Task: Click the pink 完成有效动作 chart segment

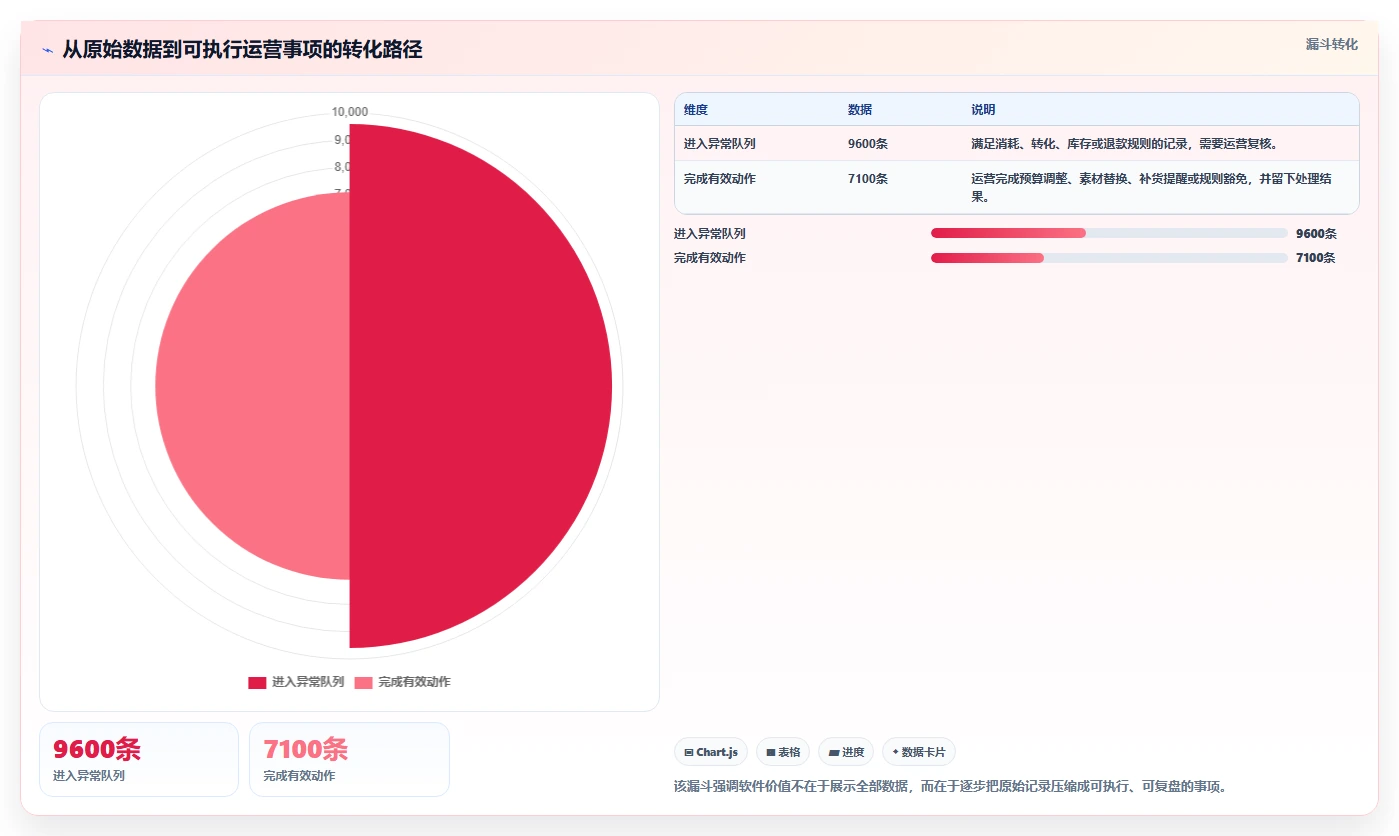Action: [252, 386]
